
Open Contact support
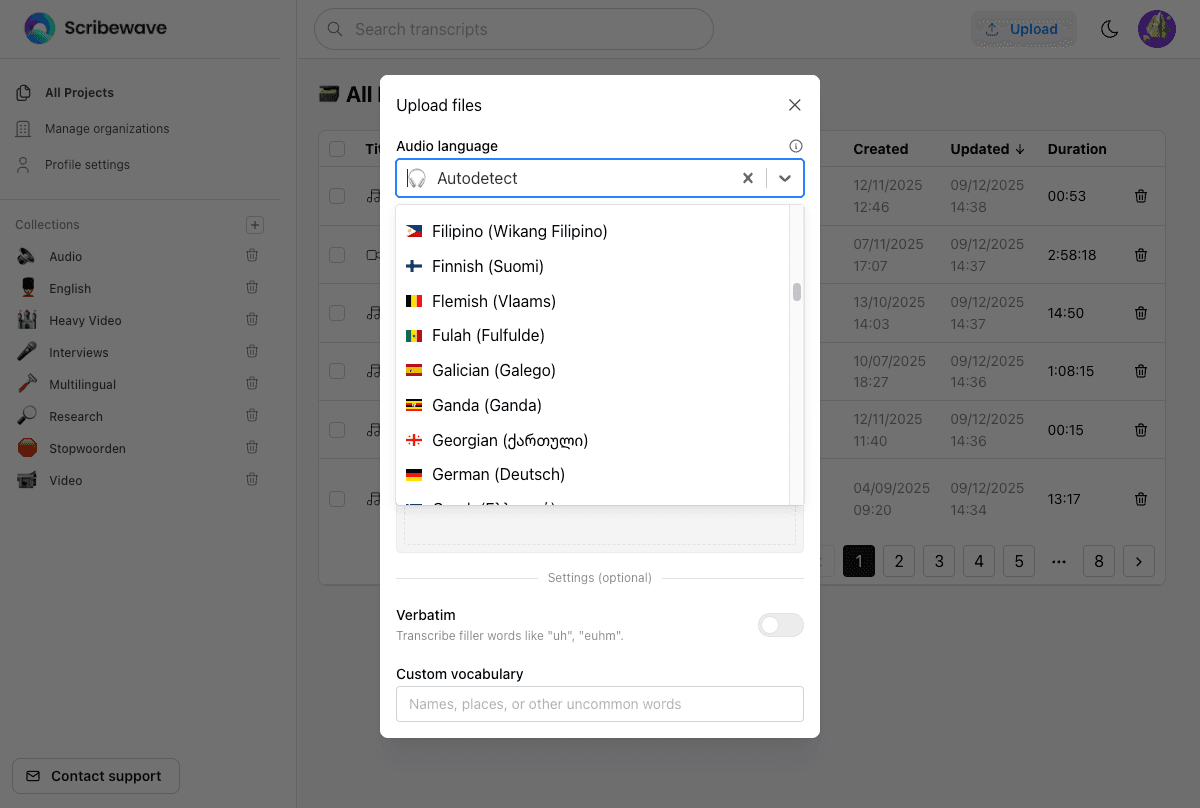click(x=95, y=776)
